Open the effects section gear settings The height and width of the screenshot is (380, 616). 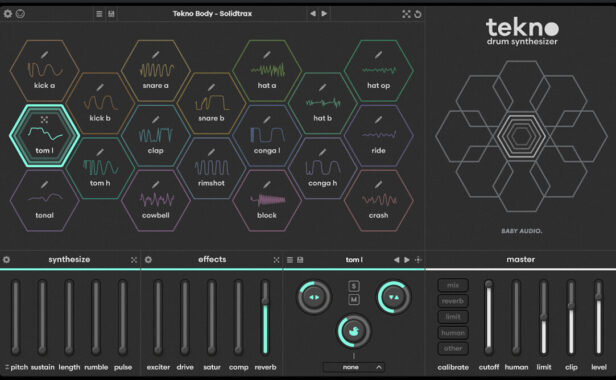click(148, 260)
